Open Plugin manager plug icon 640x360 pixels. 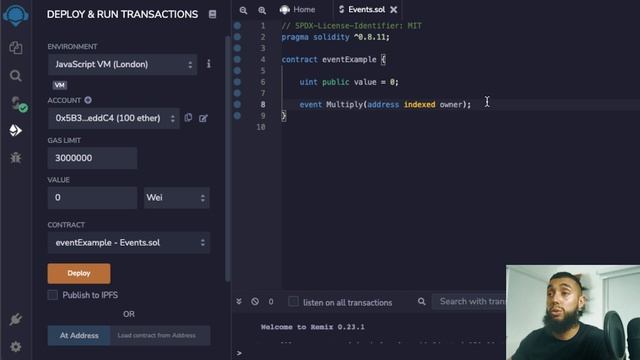click(16, 319)
